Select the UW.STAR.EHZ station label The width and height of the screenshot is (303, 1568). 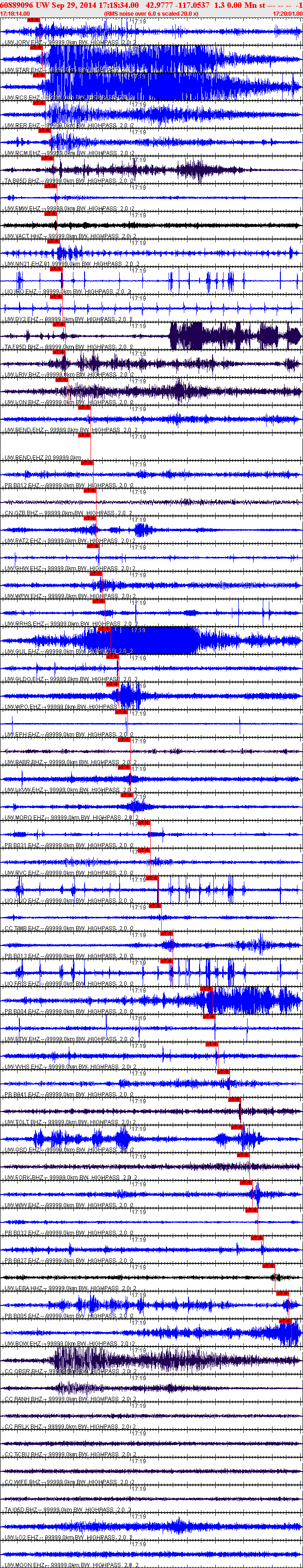click(x=70, y=70)
